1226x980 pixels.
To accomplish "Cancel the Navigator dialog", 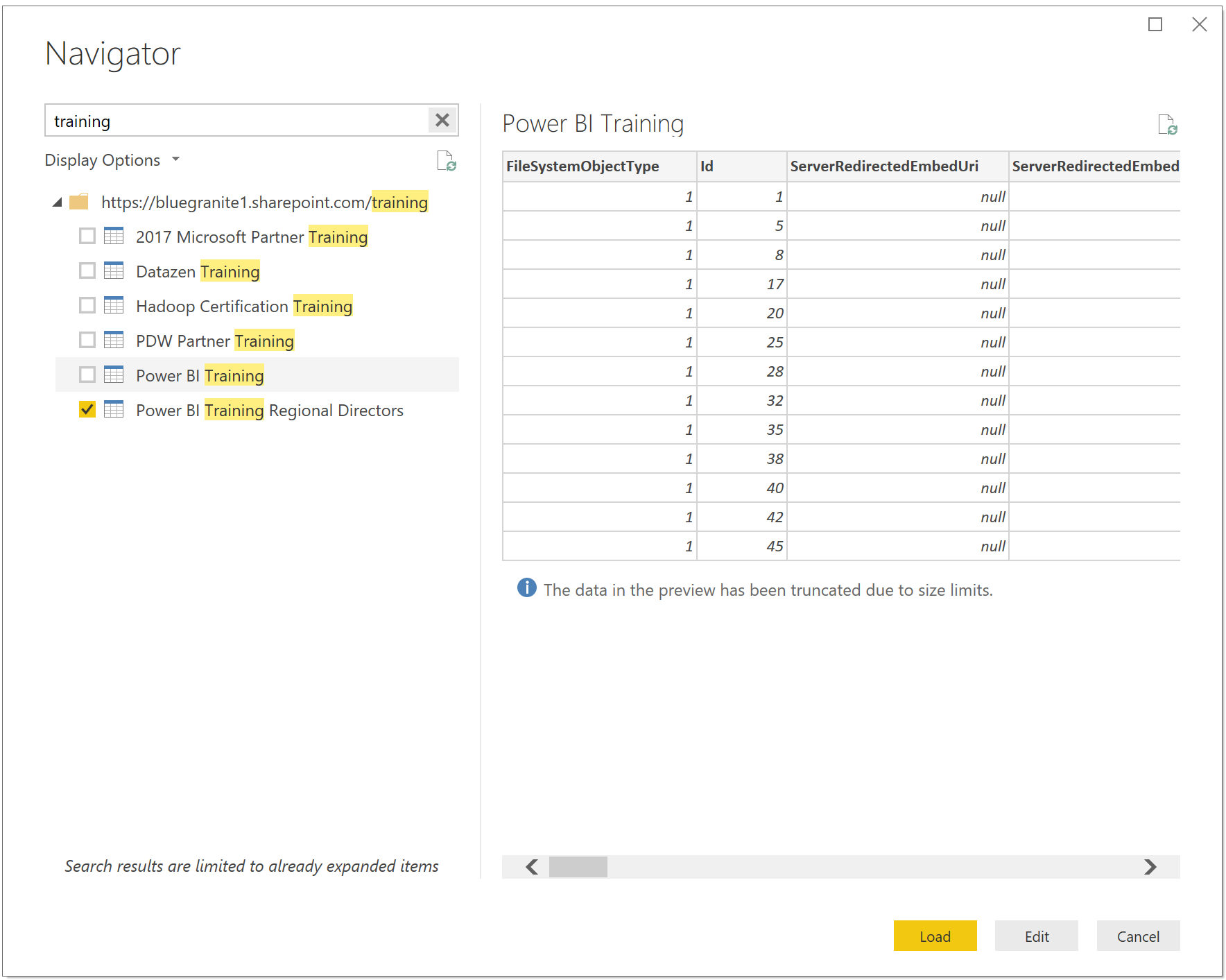I will [x=1138, y=936].
